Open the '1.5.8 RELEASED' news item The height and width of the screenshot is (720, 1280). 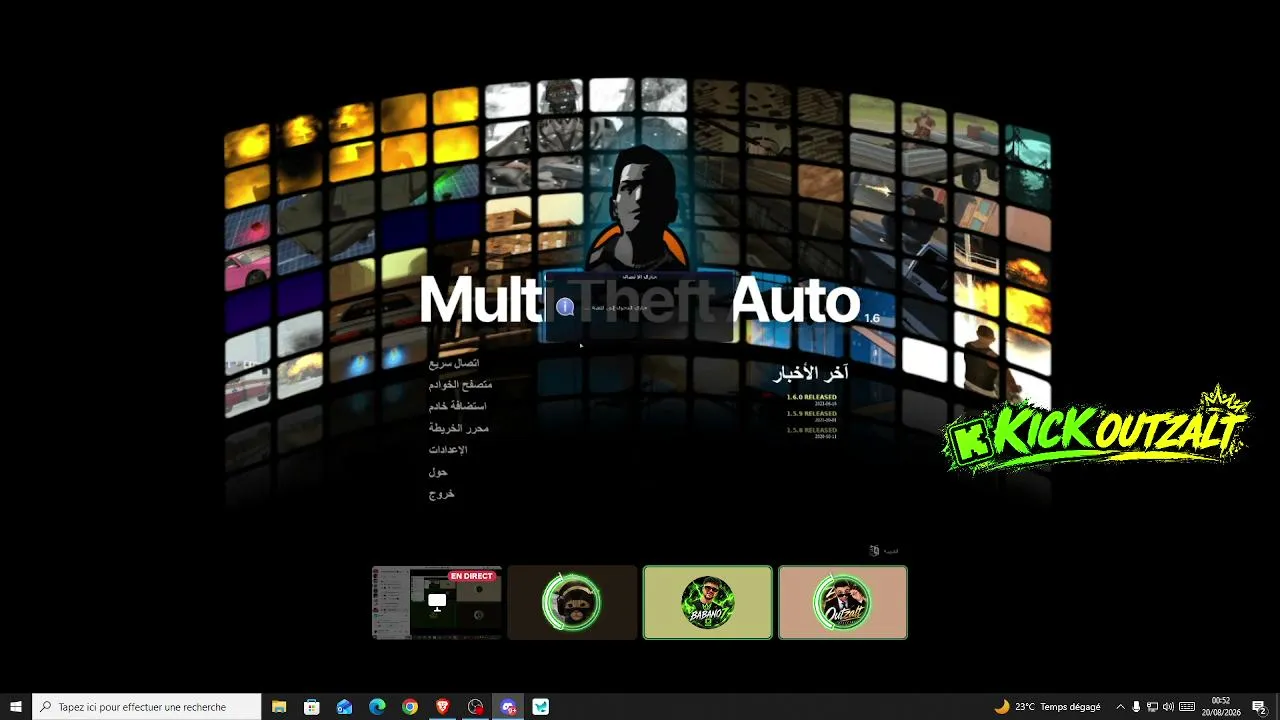coord(811,430)
